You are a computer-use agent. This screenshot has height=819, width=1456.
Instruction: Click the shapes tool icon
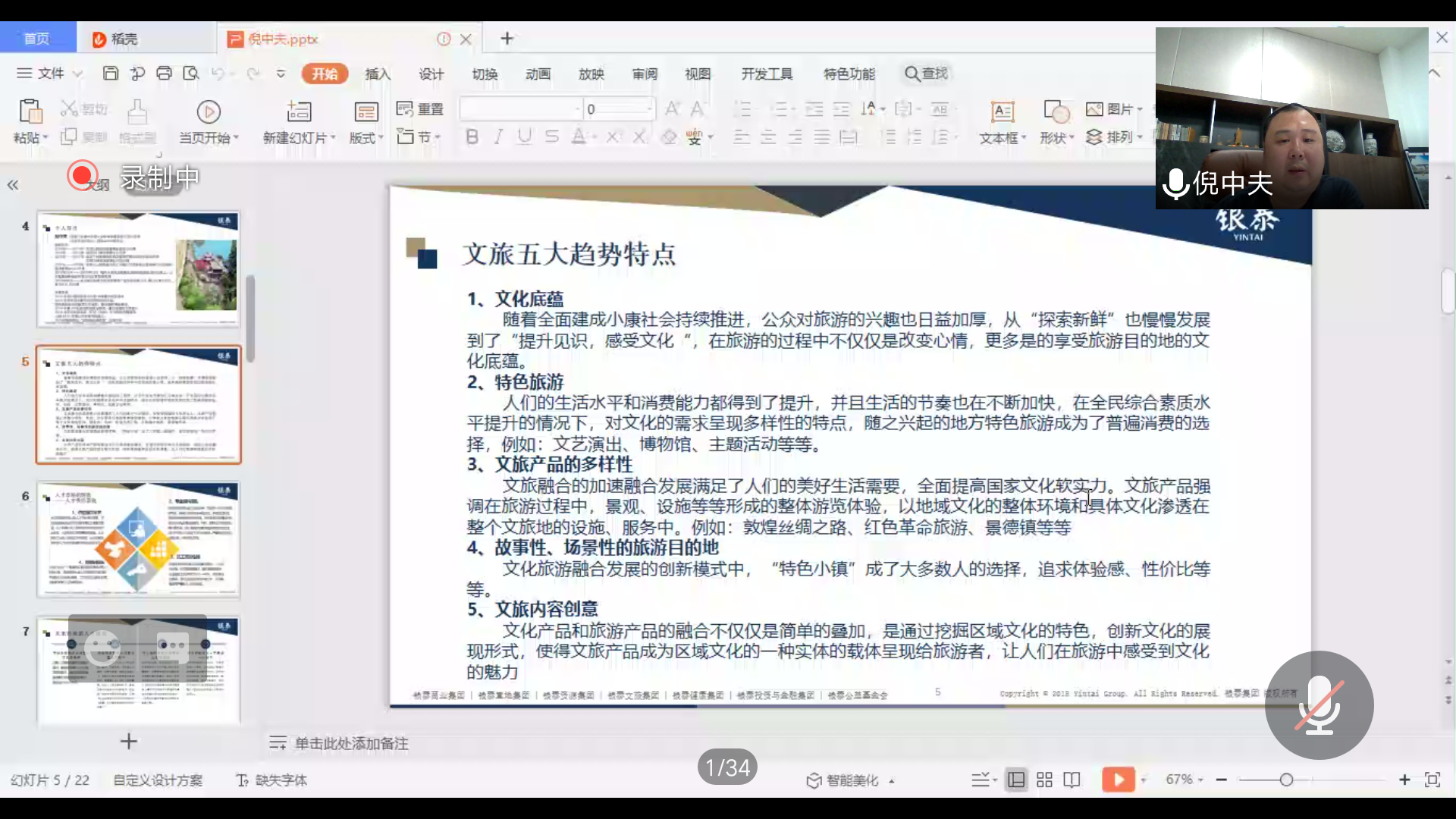pyautogui.click(x=1056, y=112)
